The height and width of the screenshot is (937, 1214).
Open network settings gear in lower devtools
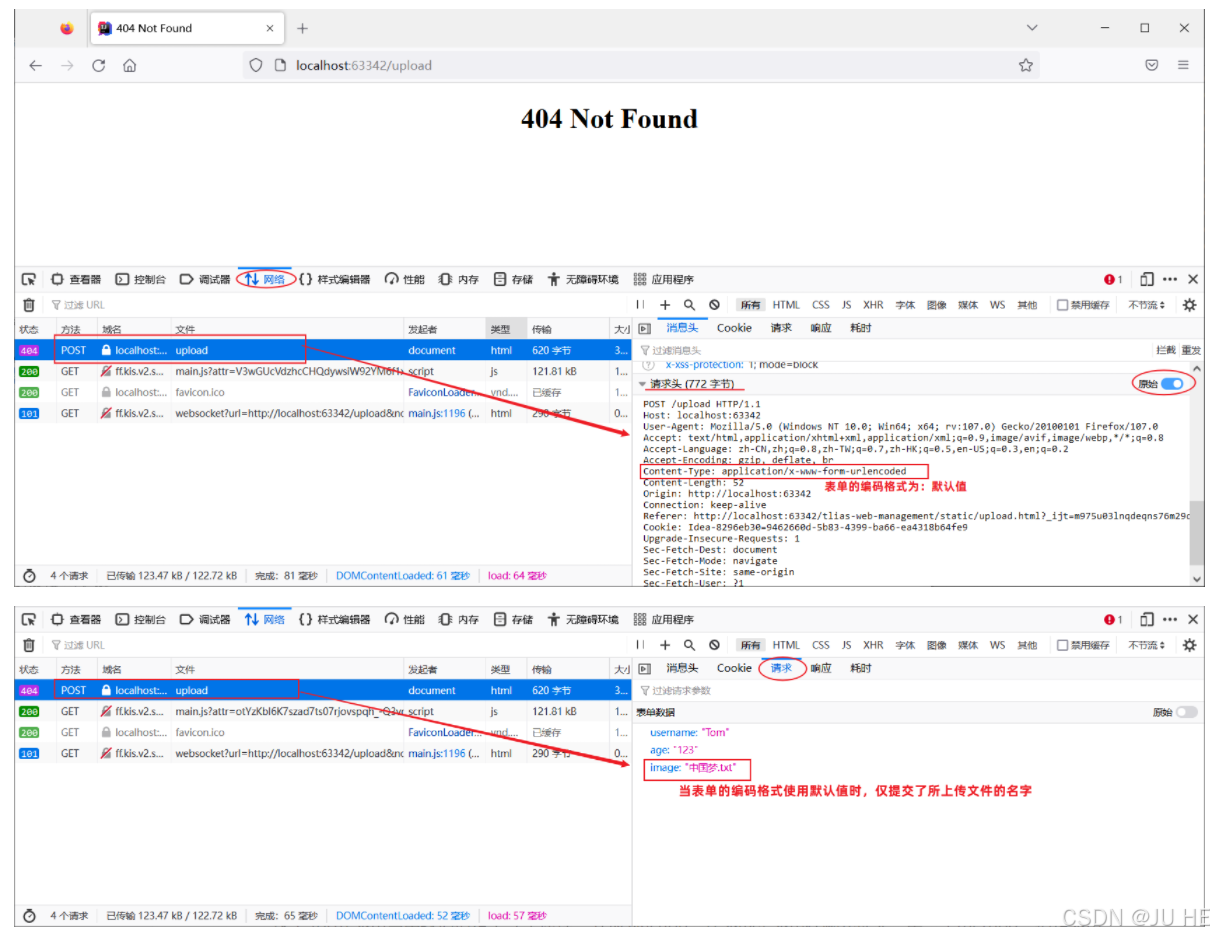(x=1189, y=645)
